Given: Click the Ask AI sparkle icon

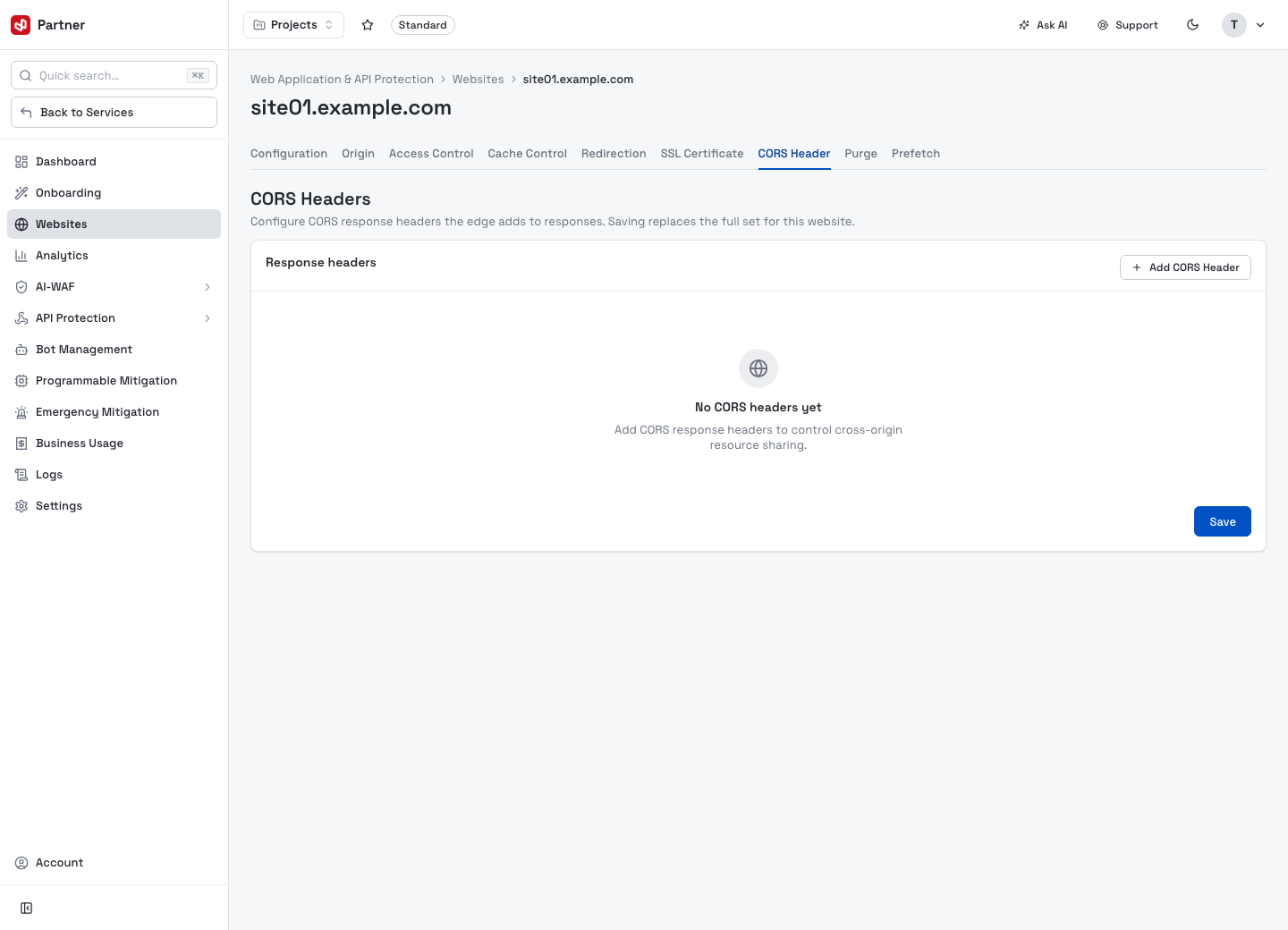Looking at the screenshot, I should 1024,25.
